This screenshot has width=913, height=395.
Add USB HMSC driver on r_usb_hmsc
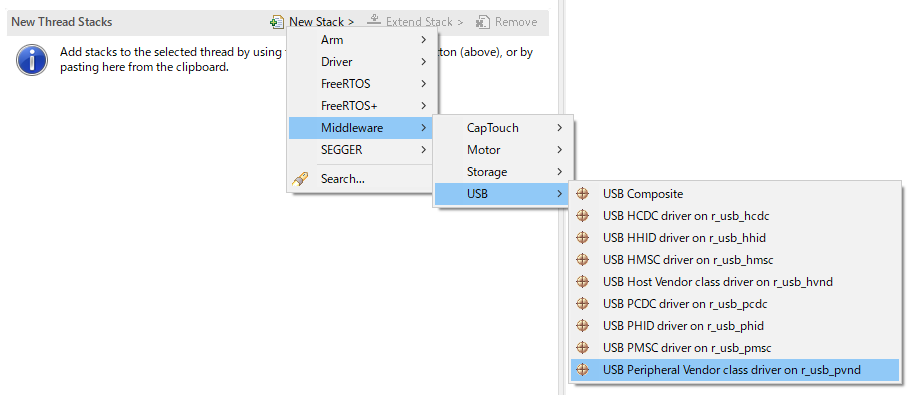[x=735, y=260]
